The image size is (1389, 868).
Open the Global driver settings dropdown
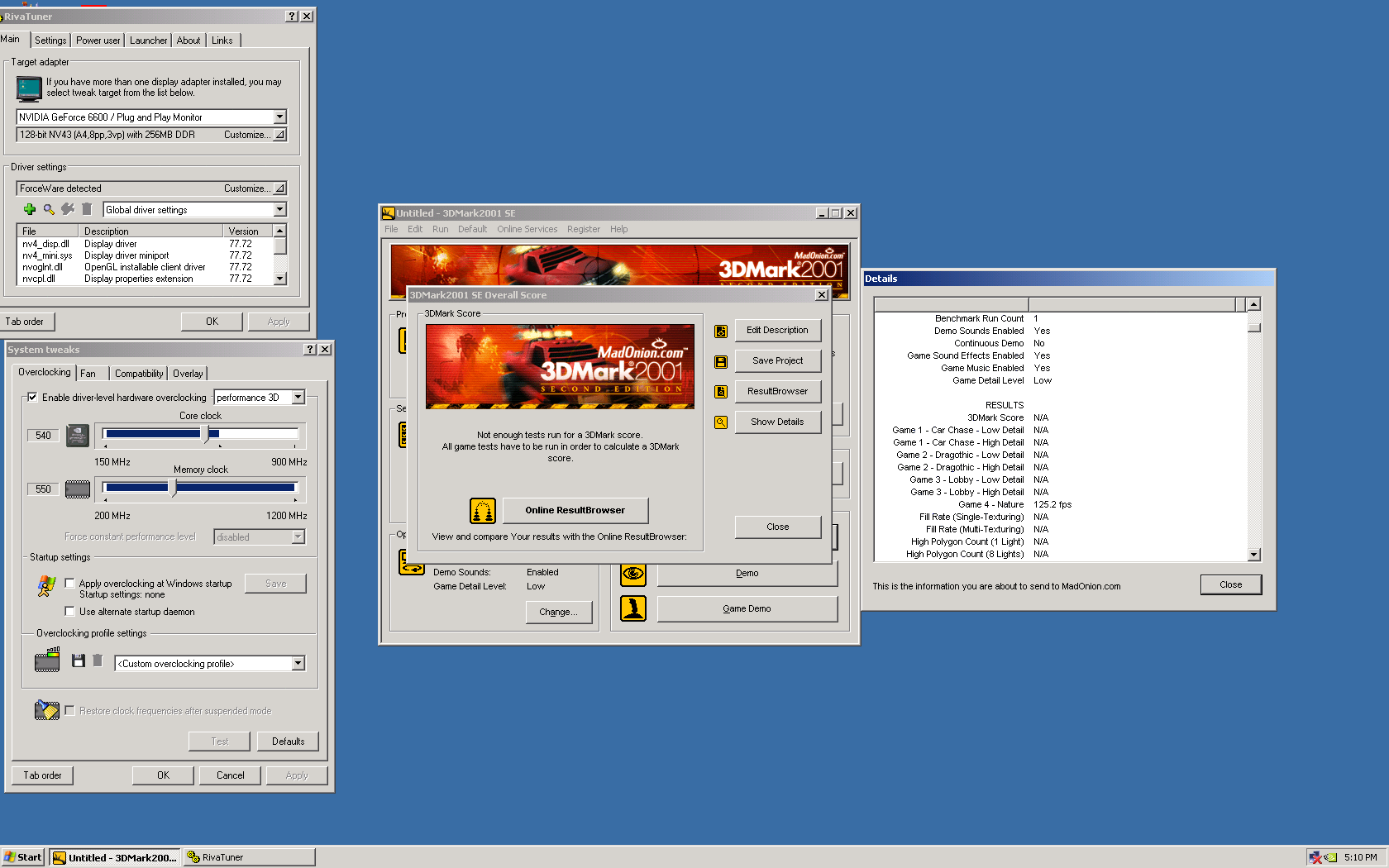(x=279, y=210)
